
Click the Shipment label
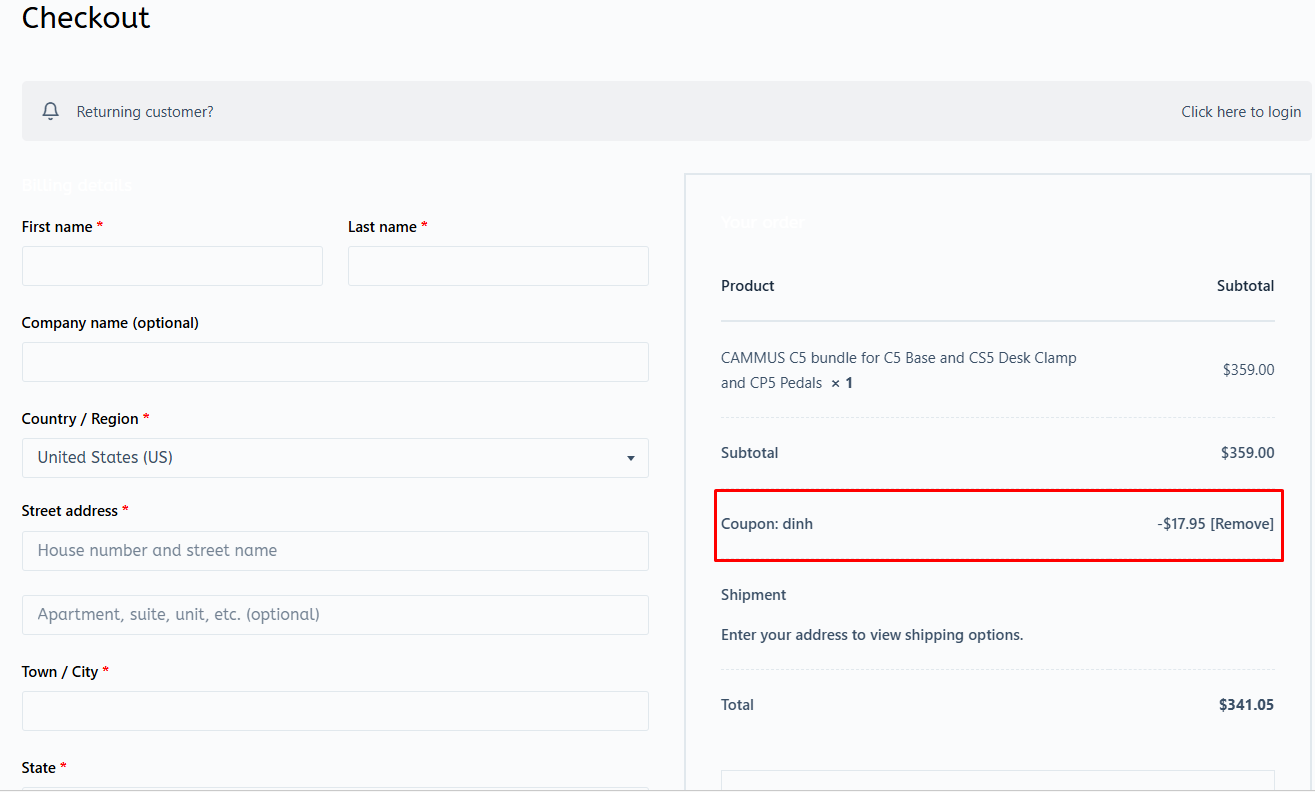[753, 595]
